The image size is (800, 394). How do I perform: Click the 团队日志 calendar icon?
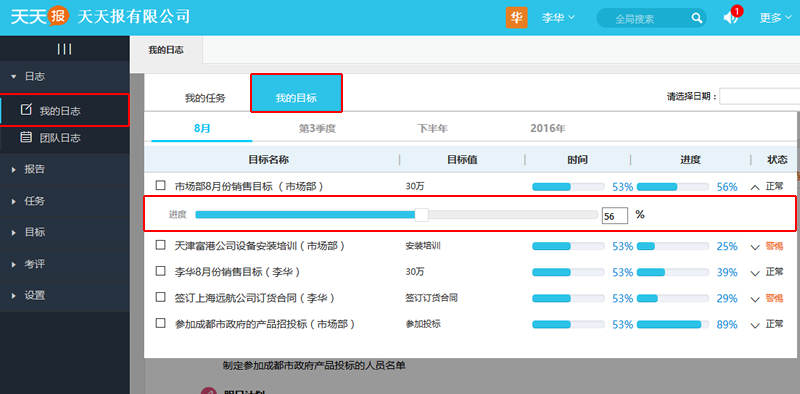(26, 137)
